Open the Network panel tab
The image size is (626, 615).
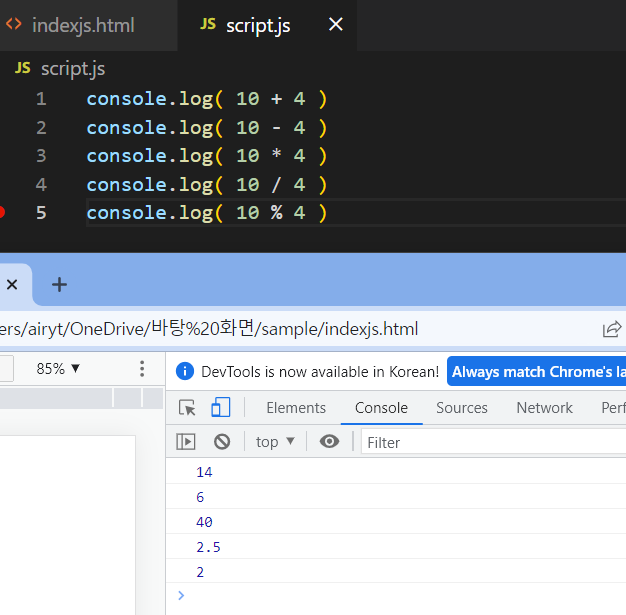tap(545, 408)
